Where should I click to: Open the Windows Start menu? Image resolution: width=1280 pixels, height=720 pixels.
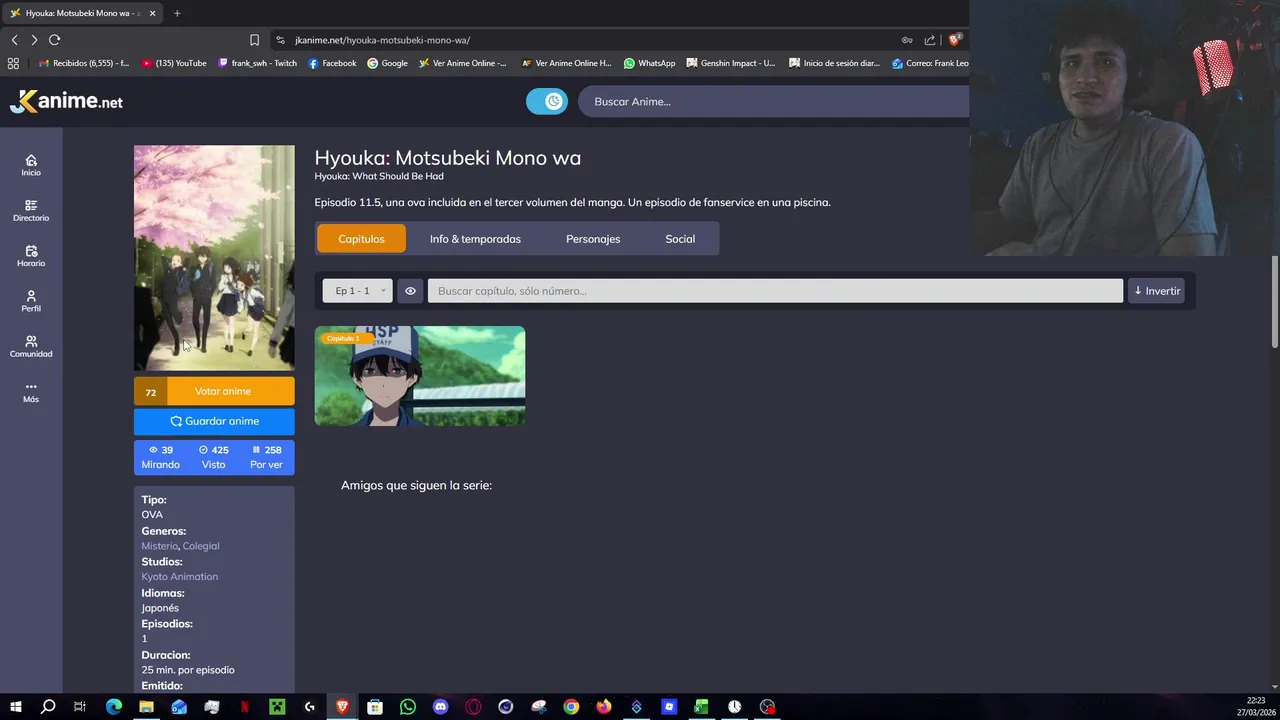[x=15, y=707]
